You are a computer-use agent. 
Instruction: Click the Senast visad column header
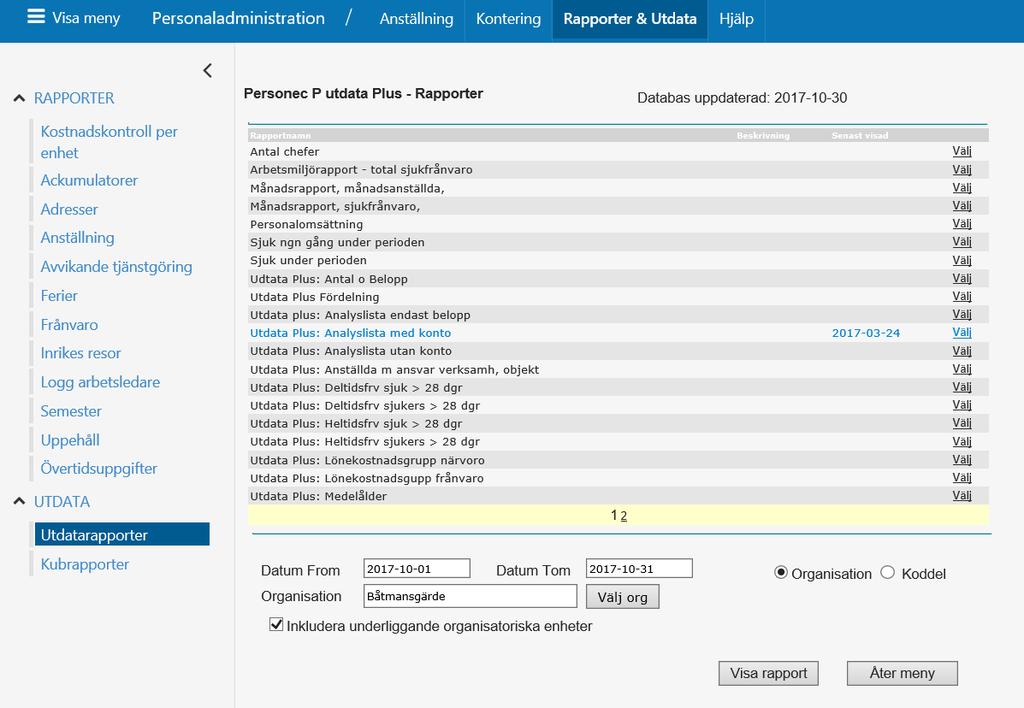click(x=859, y=136)
